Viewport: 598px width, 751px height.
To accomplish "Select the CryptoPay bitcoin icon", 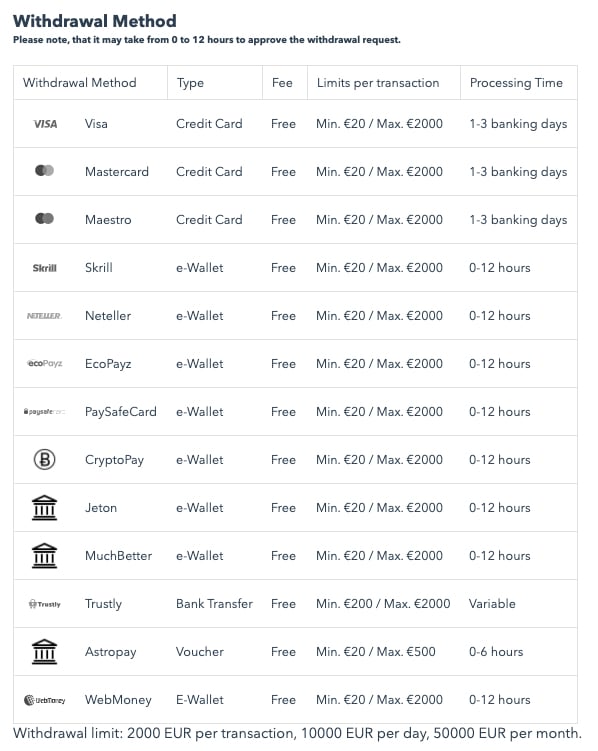I will (45, 460).
